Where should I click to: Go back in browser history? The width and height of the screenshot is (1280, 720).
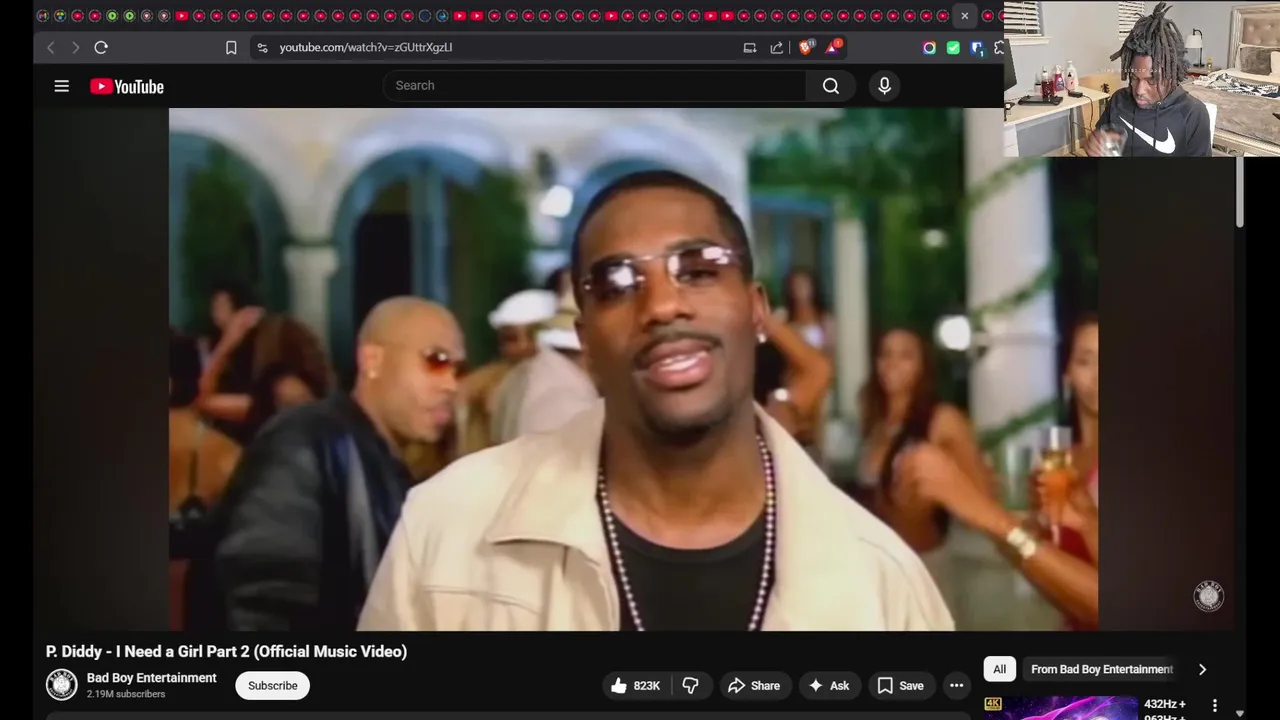[51, 47]
